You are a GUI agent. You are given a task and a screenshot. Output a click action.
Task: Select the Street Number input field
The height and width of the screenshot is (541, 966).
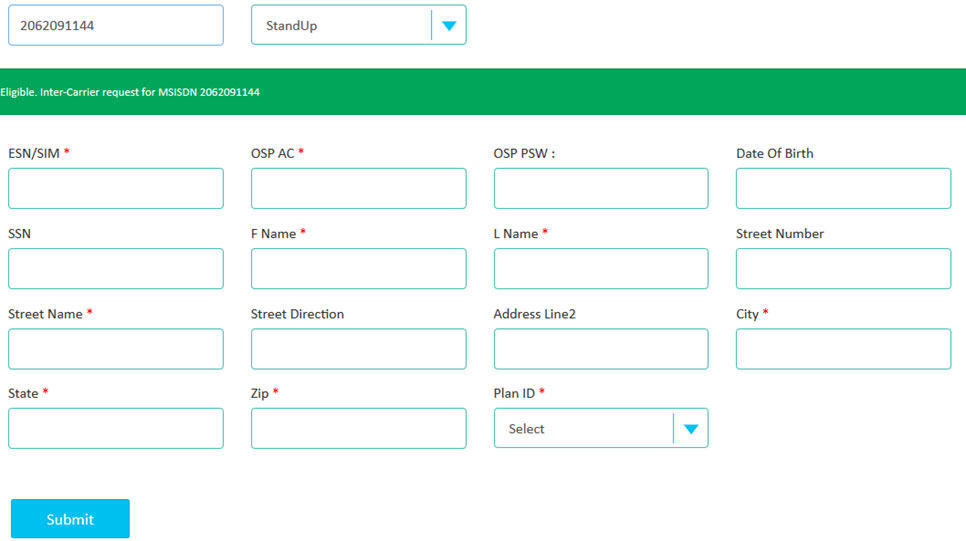point(843,269)
